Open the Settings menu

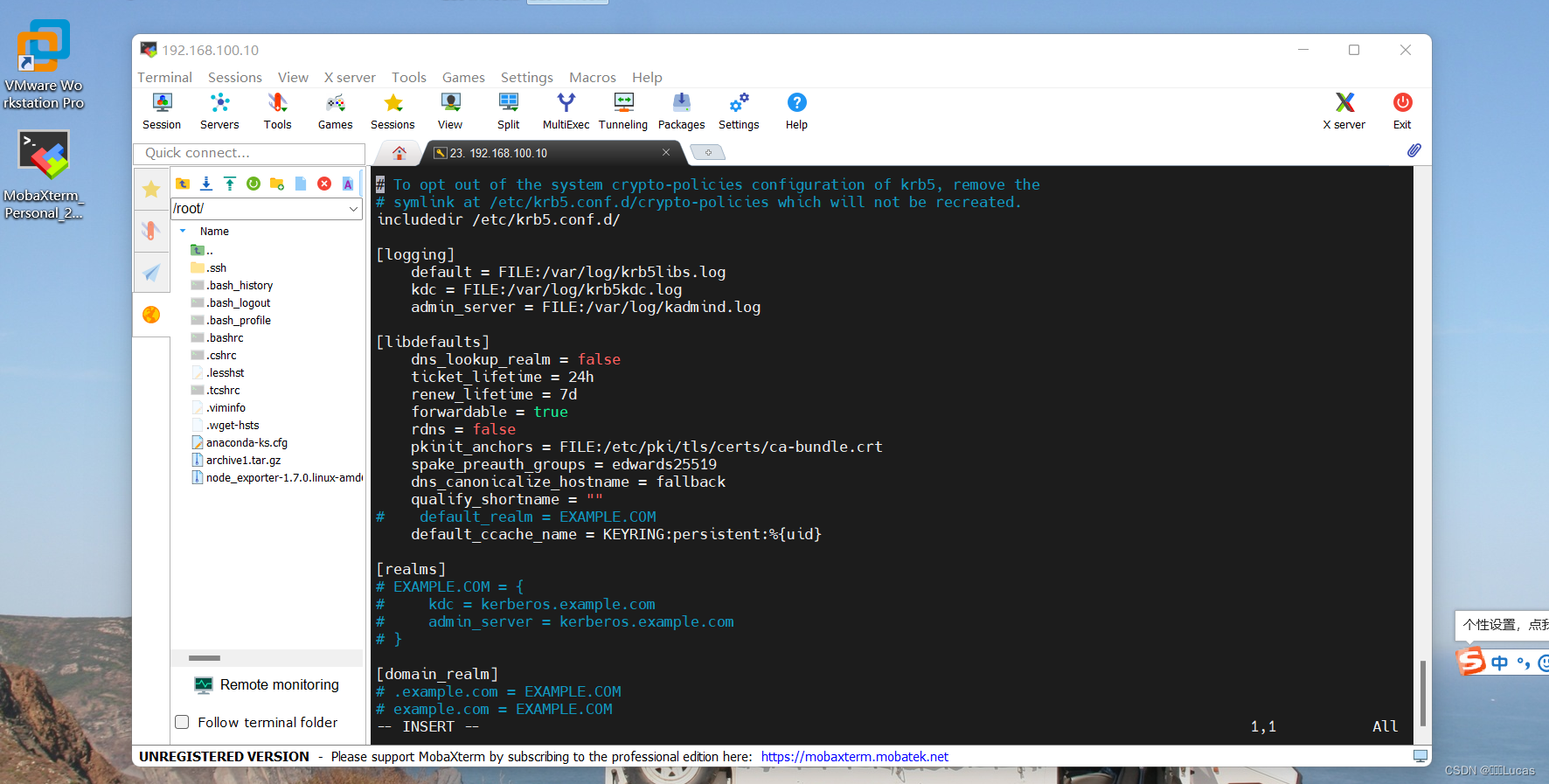tap(526, 77)
